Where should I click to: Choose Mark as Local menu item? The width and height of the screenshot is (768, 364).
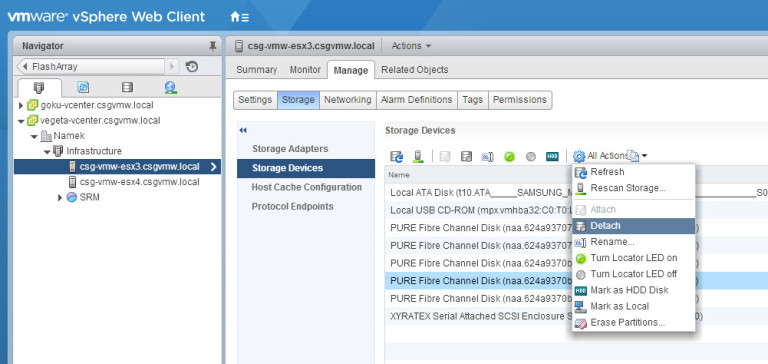(633, 307)
